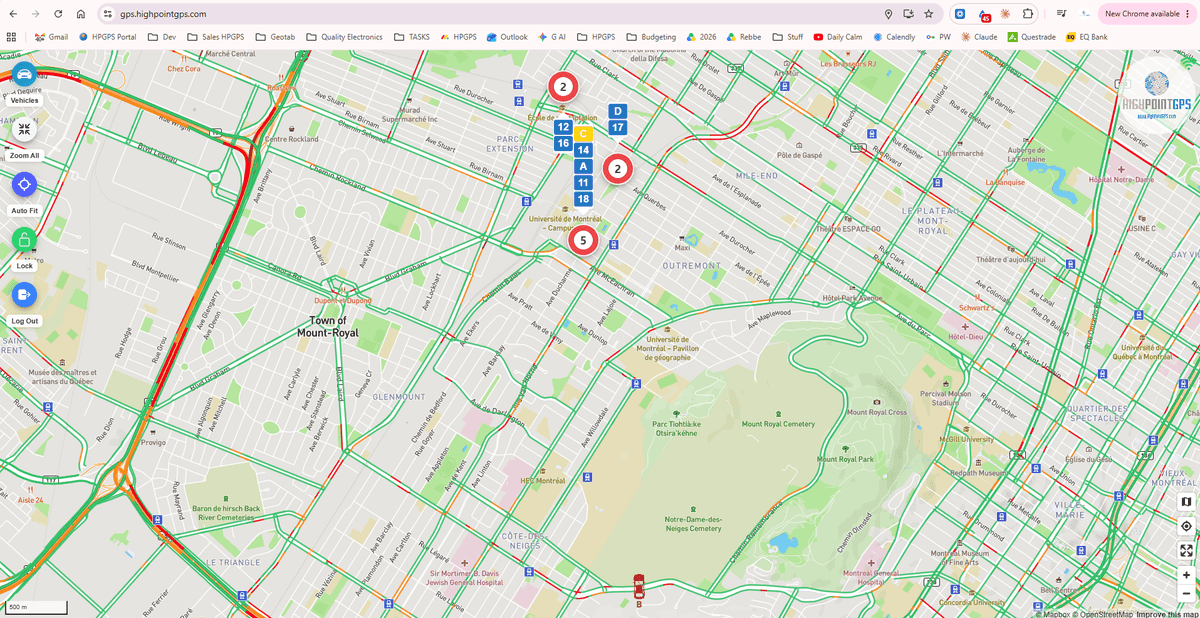
Task: Go to the browser home page
Action: tap(81, 14)
